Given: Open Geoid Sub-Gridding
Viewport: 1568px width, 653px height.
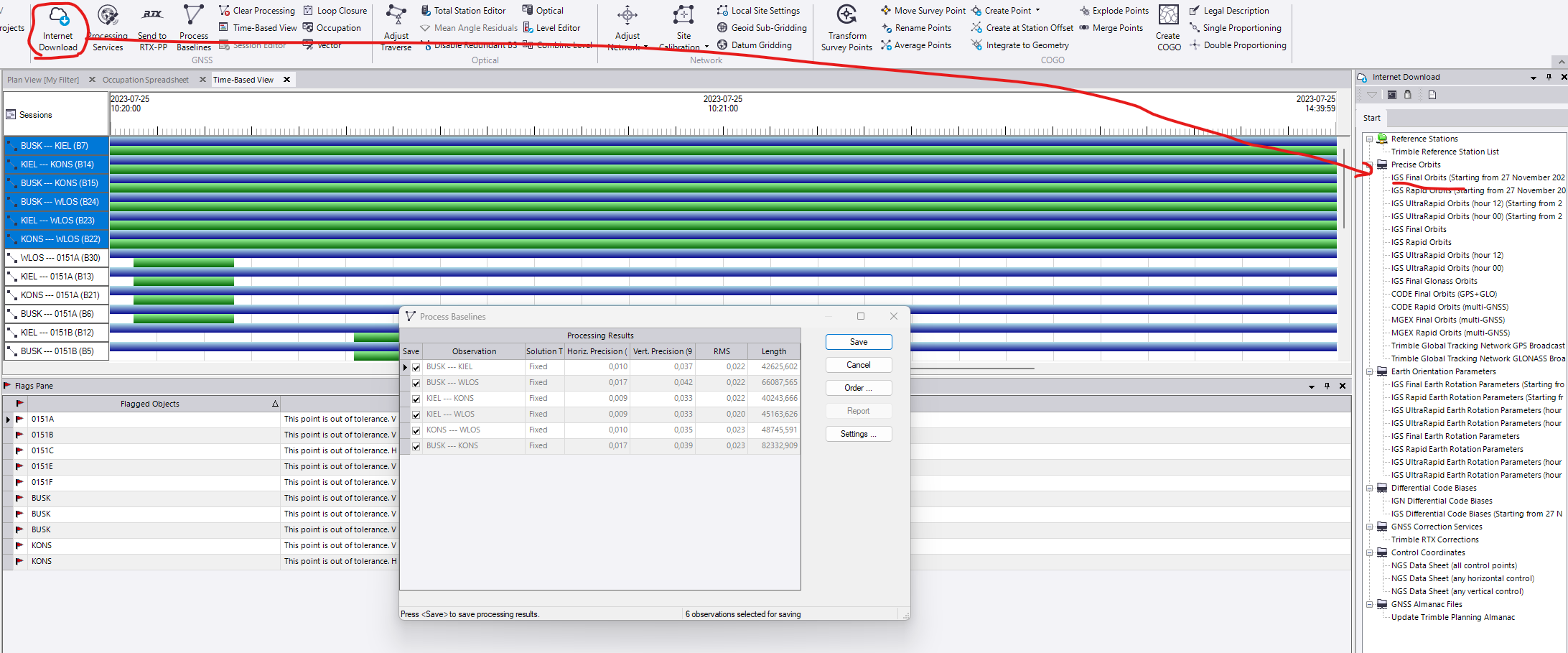Looking at the screenshot, I should (x=762, y=28).
